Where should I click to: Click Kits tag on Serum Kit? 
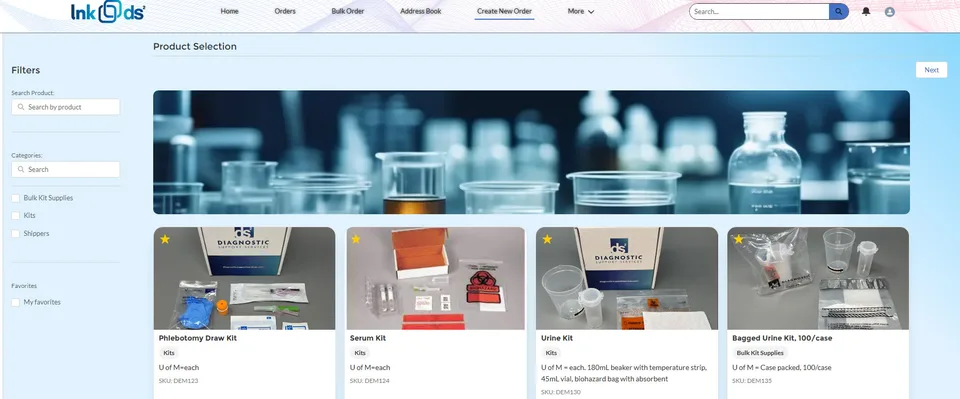(x=360, y=353)
